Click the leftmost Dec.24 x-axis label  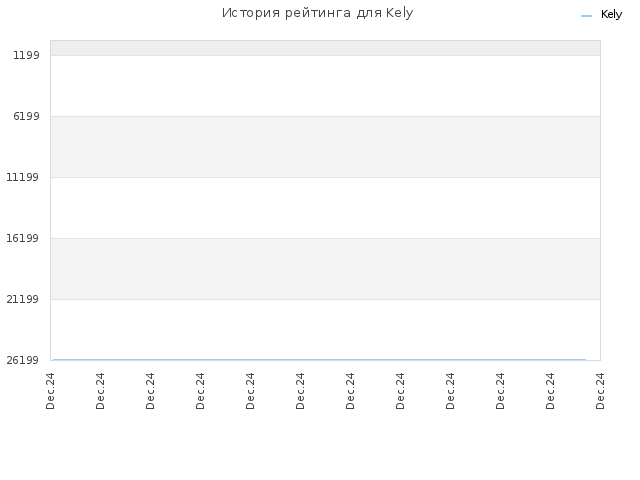50,391
